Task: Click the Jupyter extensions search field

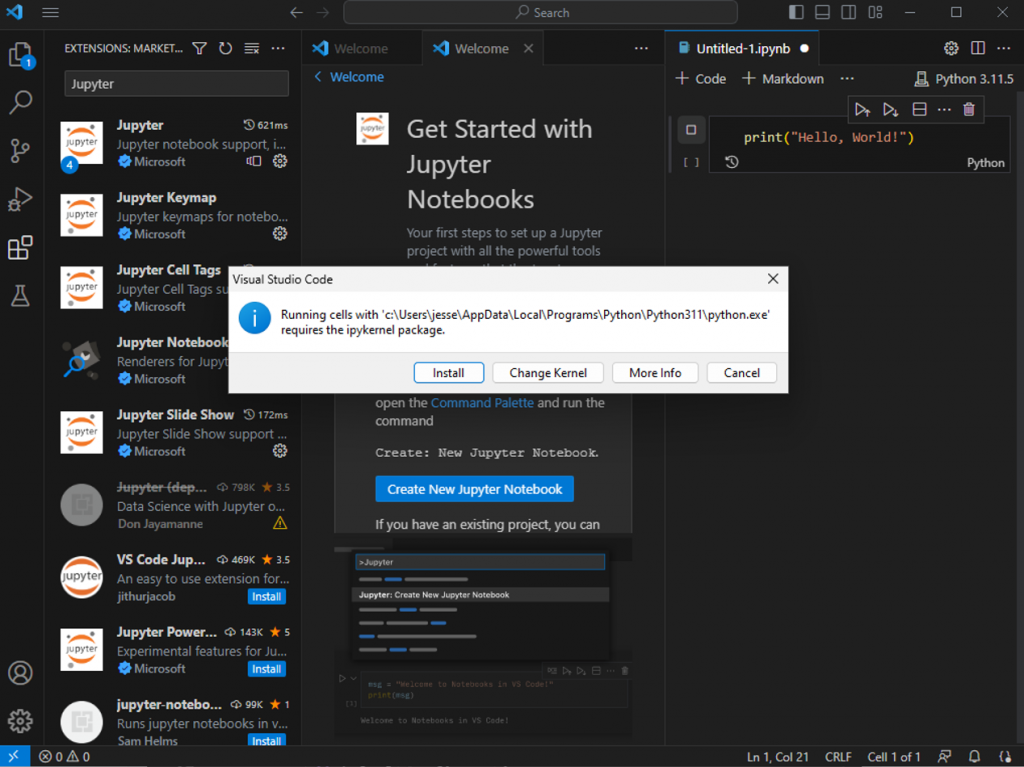Action: 176,84
